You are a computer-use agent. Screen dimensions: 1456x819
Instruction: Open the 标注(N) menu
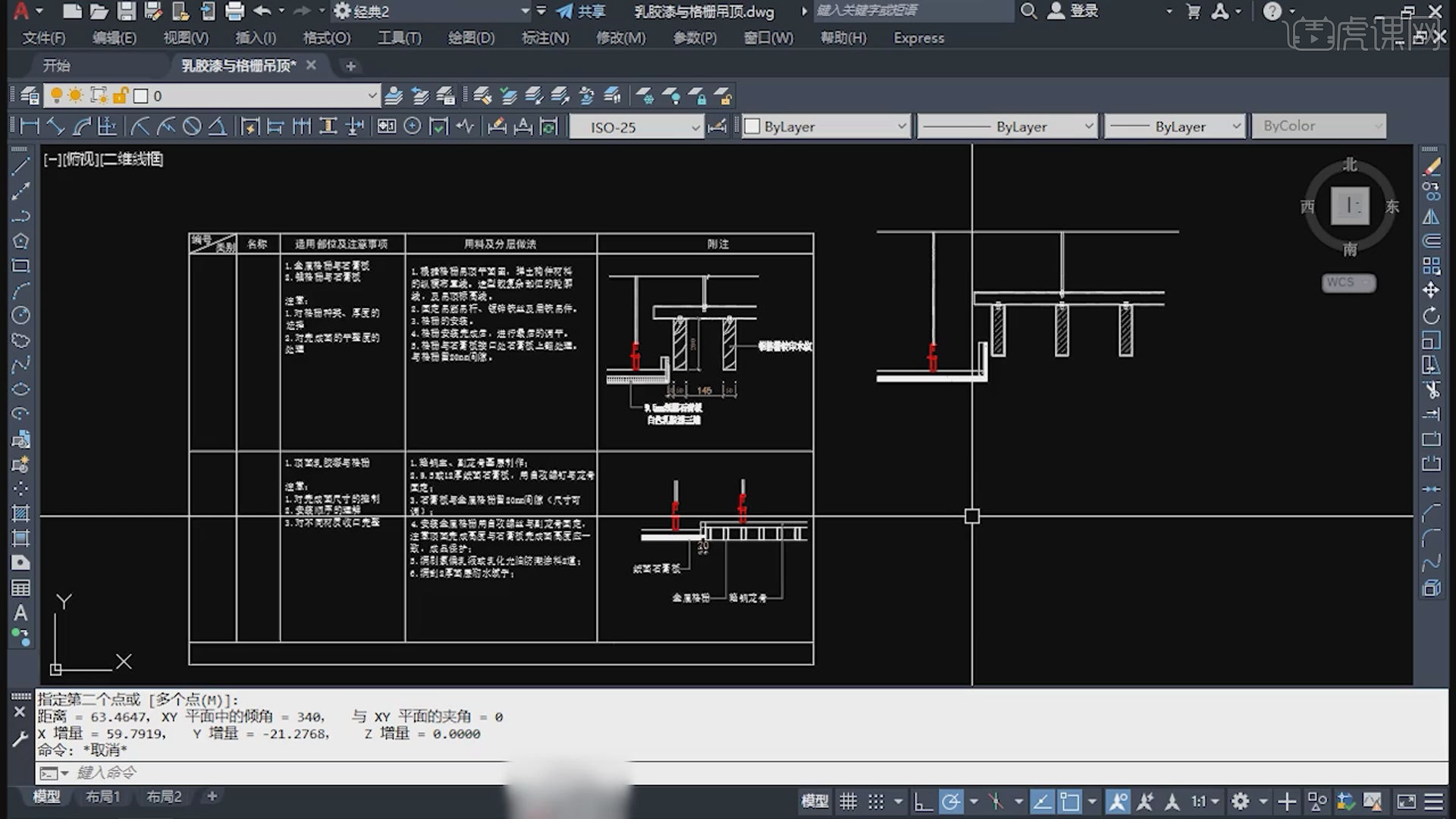(x=544, y=38)
